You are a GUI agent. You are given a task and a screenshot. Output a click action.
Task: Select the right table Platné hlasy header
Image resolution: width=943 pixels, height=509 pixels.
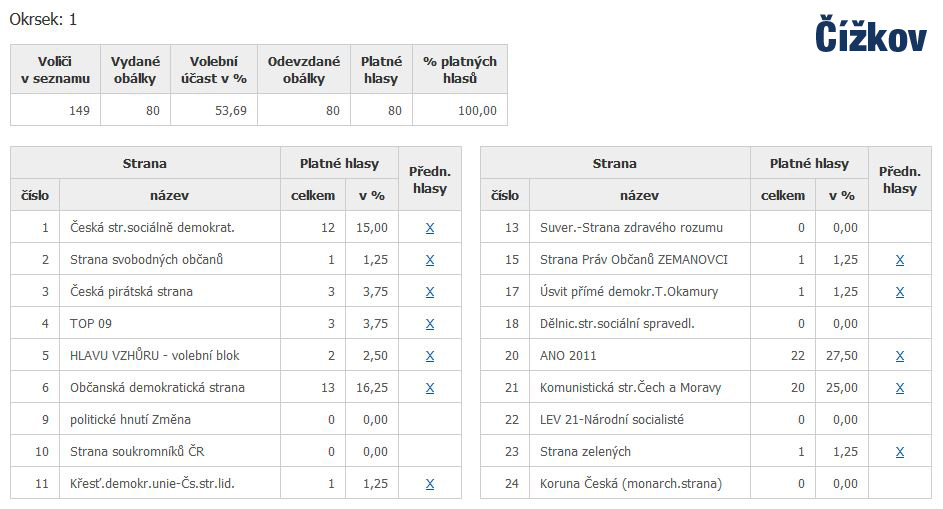(x=809, y=163)
